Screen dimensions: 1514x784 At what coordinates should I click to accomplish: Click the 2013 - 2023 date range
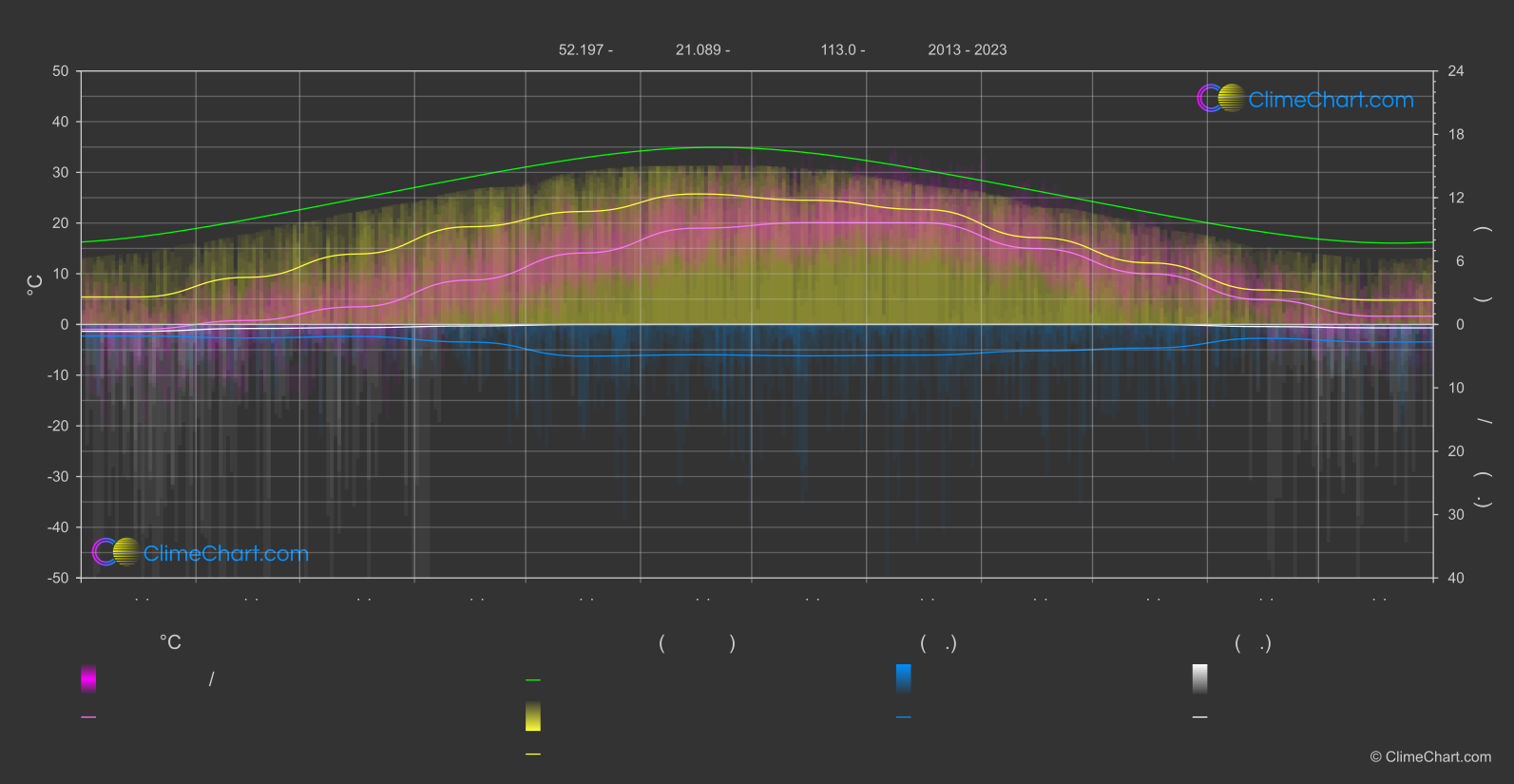[967, 49]
